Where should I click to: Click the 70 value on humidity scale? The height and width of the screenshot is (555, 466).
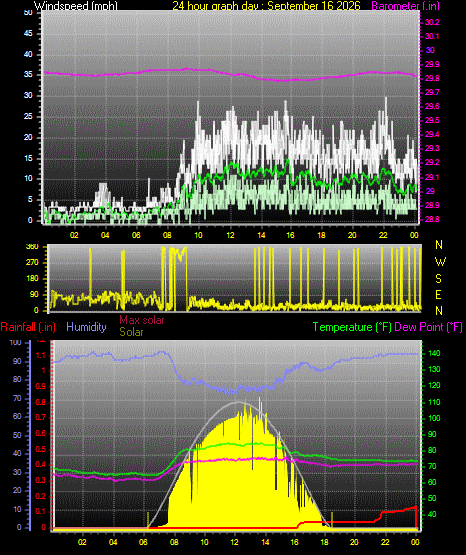click(17, 398)
